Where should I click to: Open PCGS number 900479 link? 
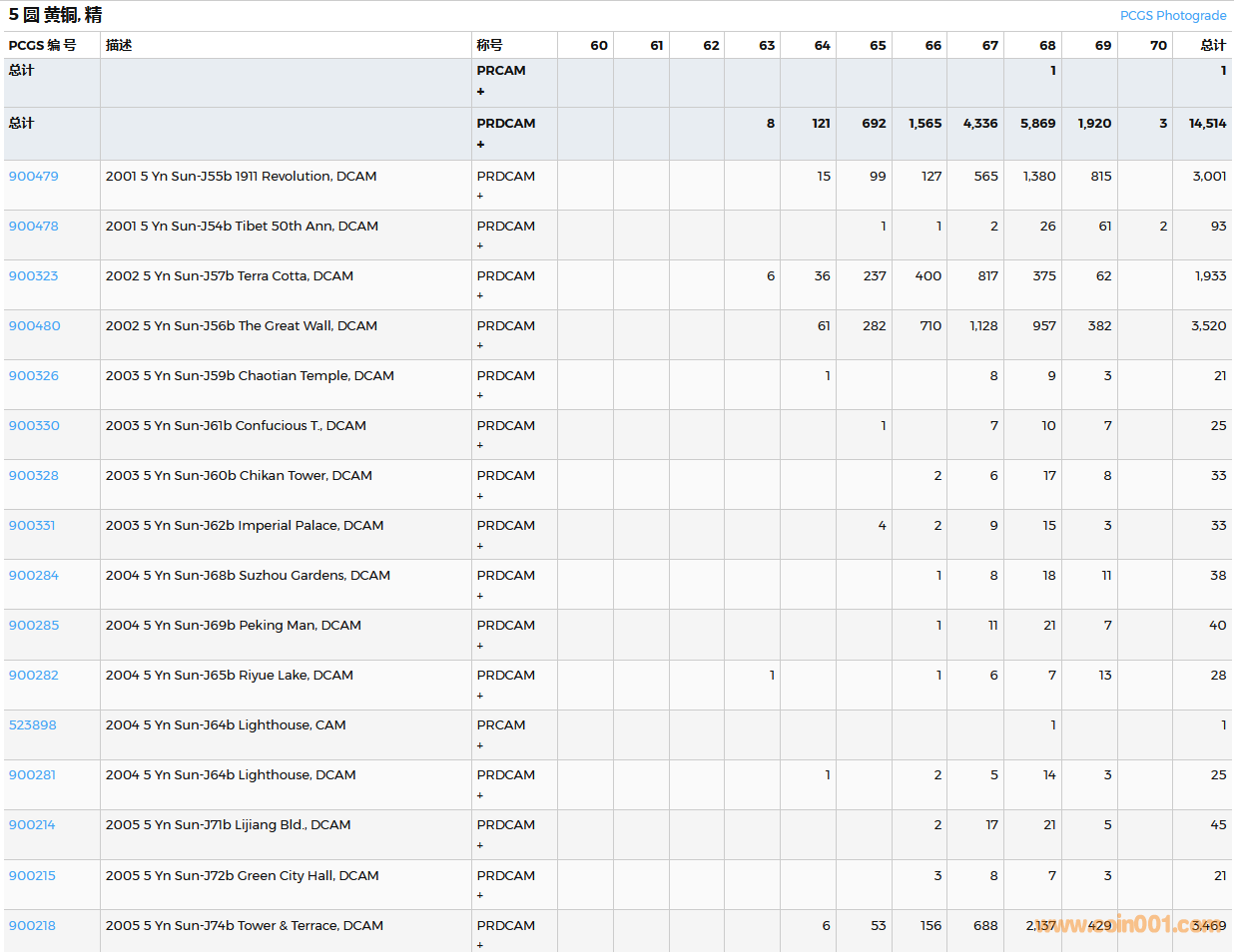tap(34, 177)
